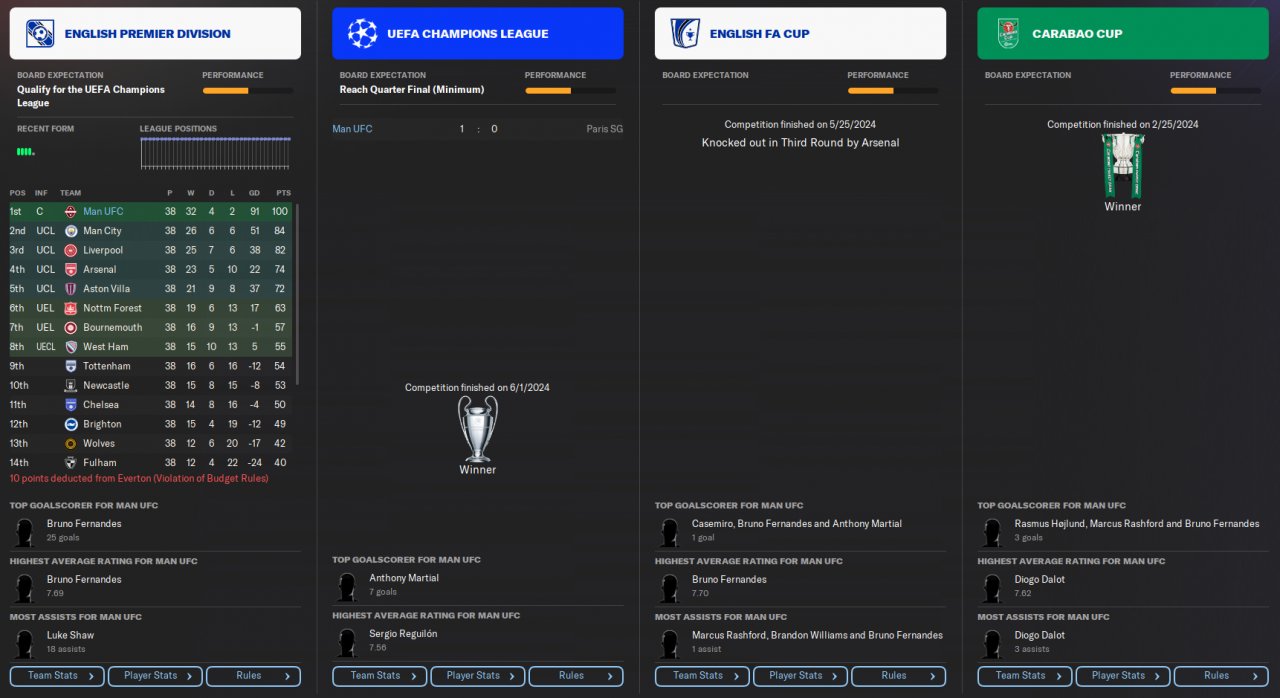Screen dimensions: 1280x698
Task: Click the Carabao Cup winner trophy image
Action: point(1122,166)
